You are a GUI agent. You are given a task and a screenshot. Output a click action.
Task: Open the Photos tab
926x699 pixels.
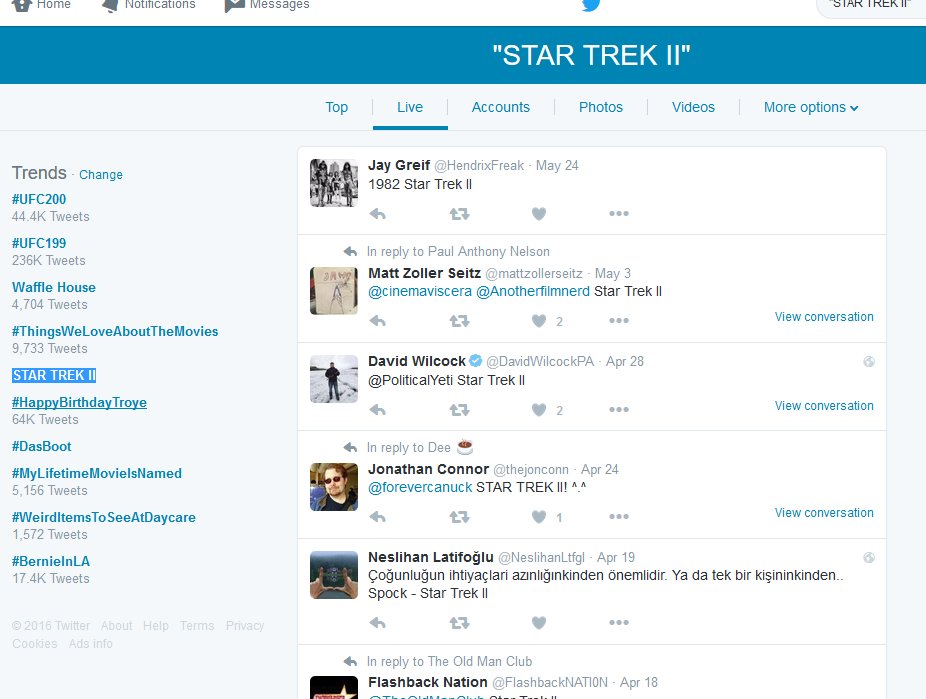click(x=601, y=107)
